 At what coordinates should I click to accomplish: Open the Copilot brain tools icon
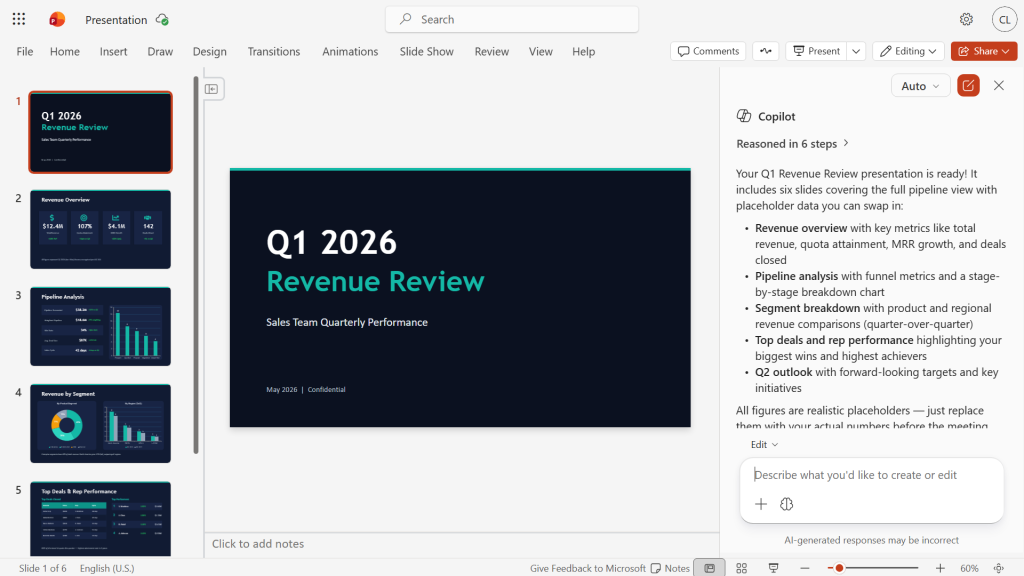point(786,504)
